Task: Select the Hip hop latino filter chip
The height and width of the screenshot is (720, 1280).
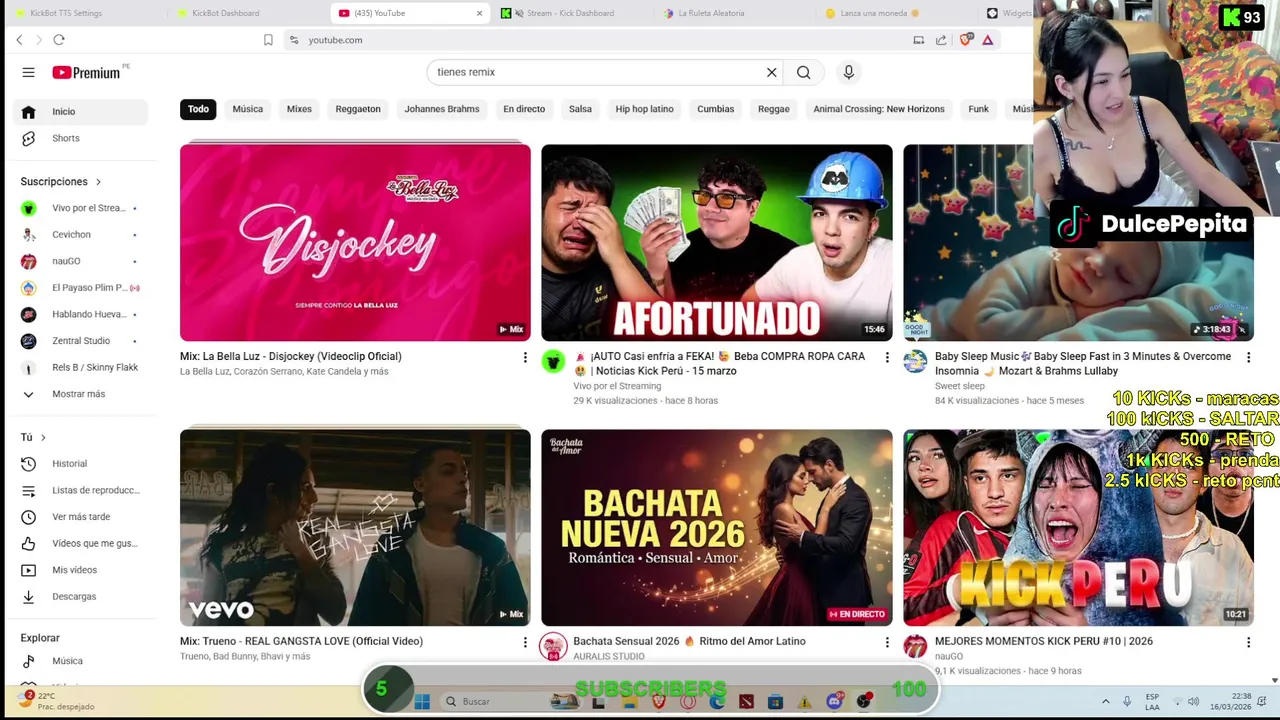Action: coord(644,109)
